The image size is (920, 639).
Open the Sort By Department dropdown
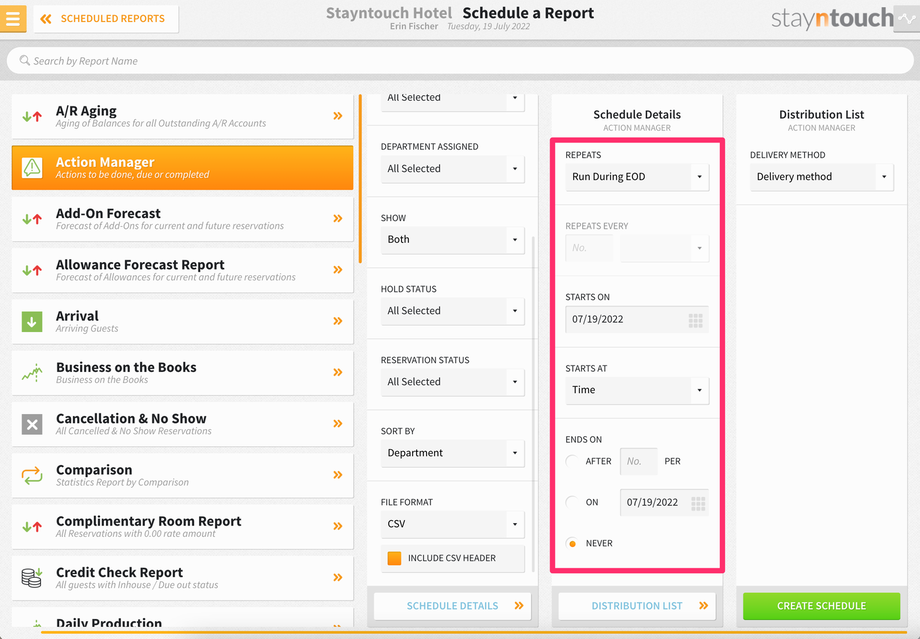tap(452, 453)
